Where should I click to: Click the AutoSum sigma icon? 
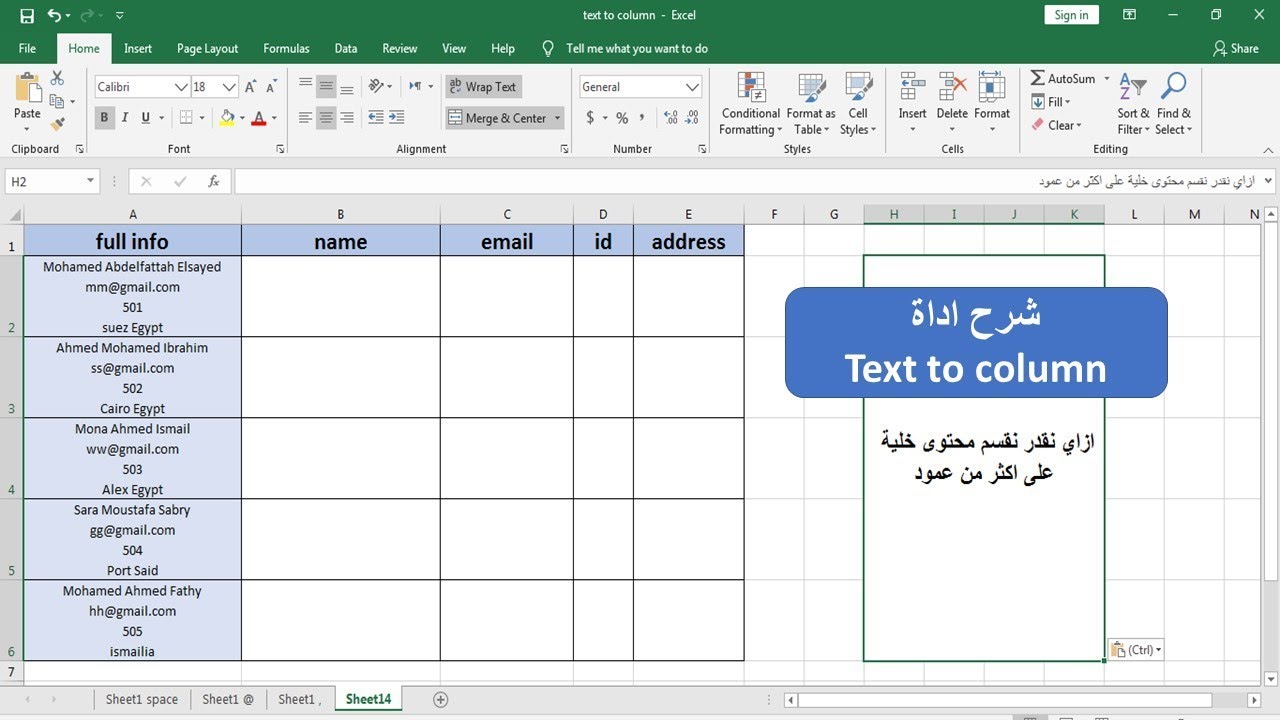click(1038, 78)
